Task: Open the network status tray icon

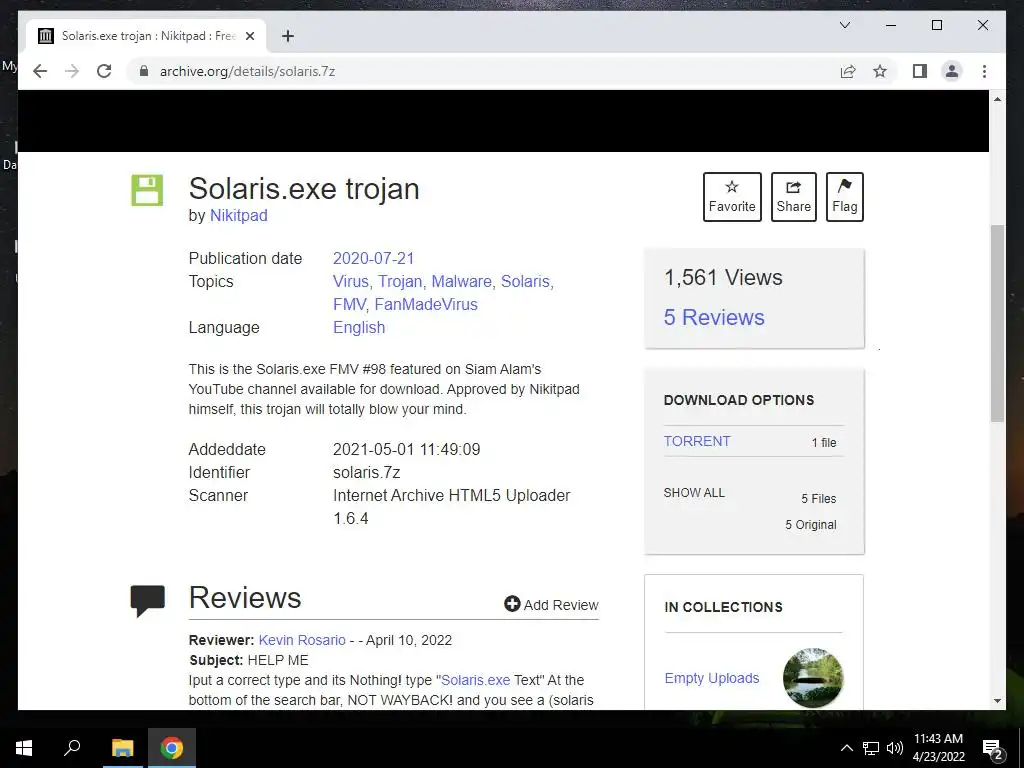Action: click(x=871, y=748)
